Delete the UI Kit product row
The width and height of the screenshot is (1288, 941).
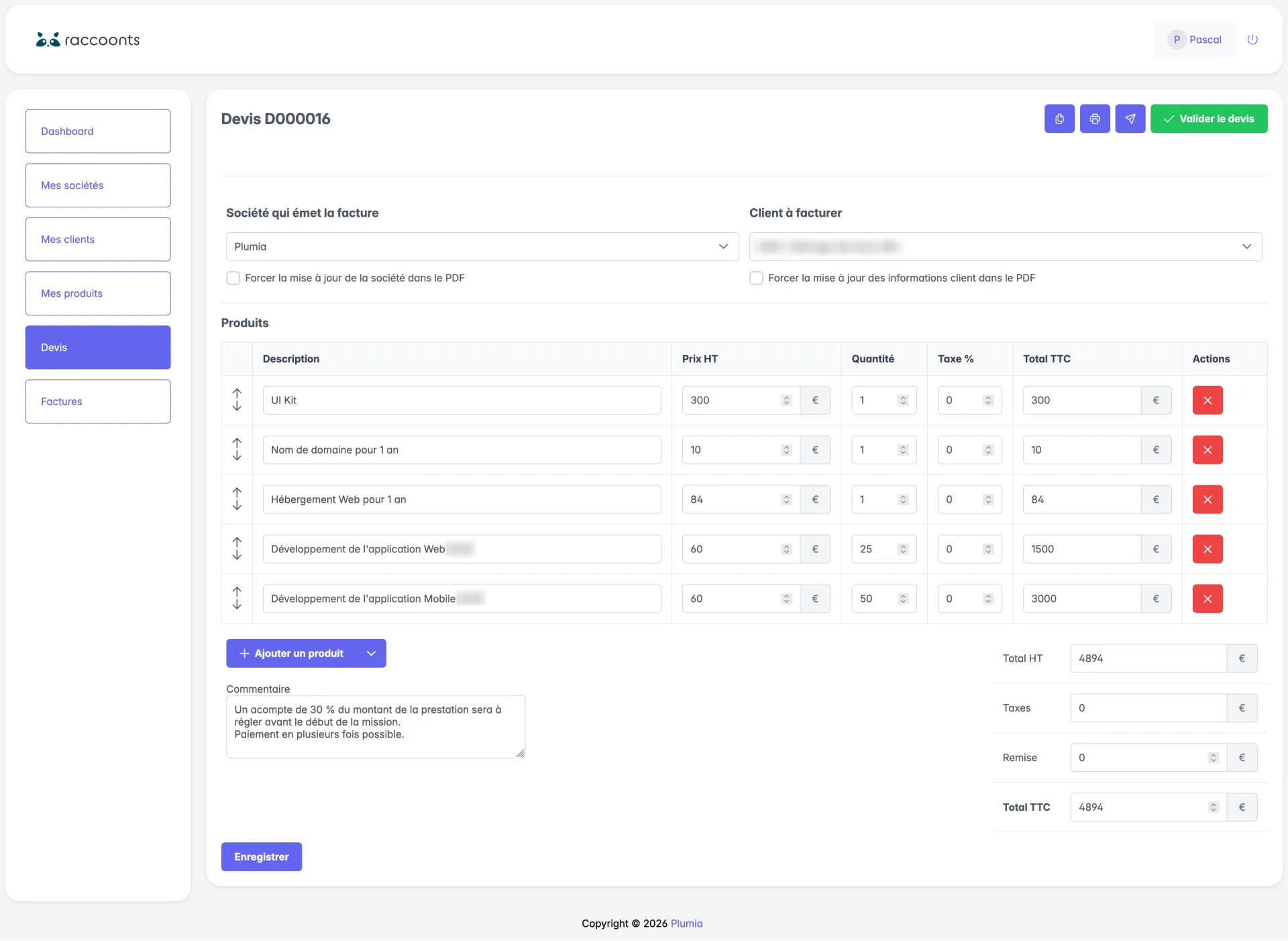(x=1207, y=400)
